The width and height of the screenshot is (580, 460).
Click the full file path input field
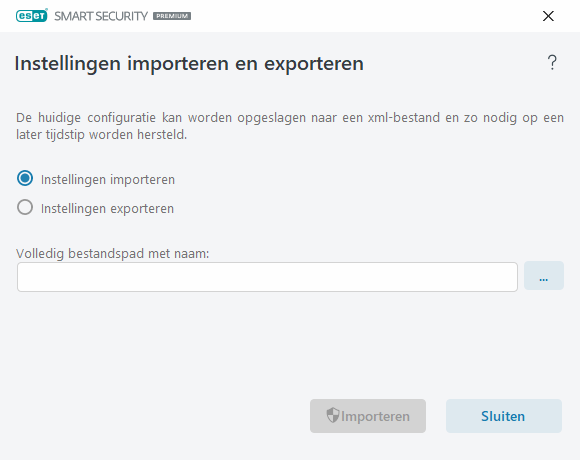pos(267,277)
